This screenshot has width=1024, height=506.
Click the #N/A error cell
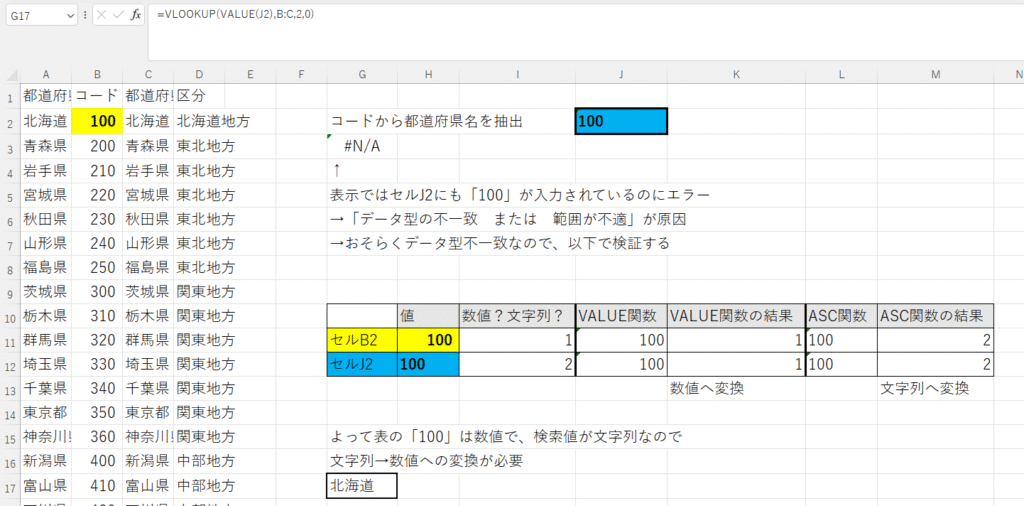[361, 146]
